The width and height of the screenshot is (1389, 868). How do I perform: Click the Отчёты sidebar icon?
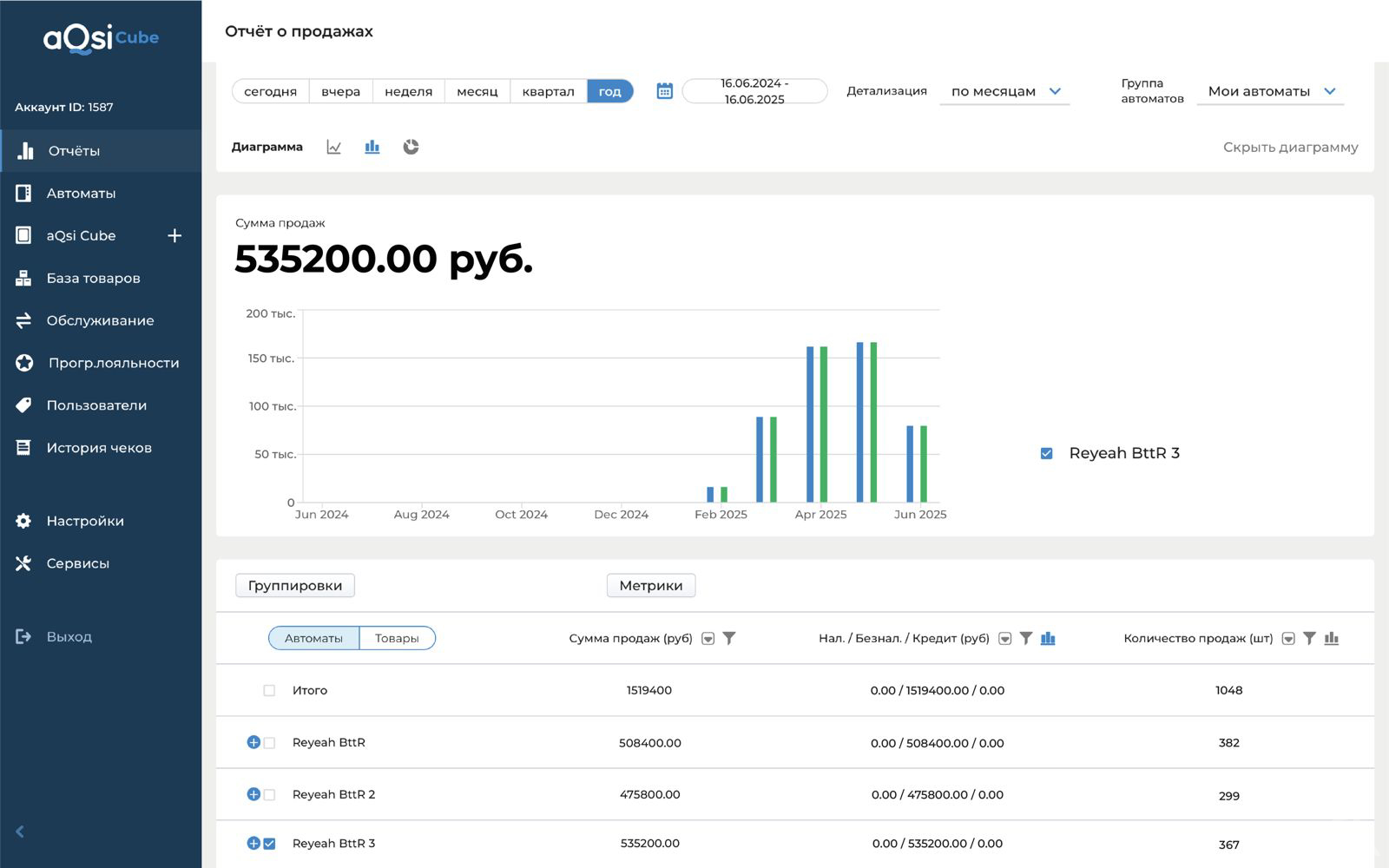(25, 150)
